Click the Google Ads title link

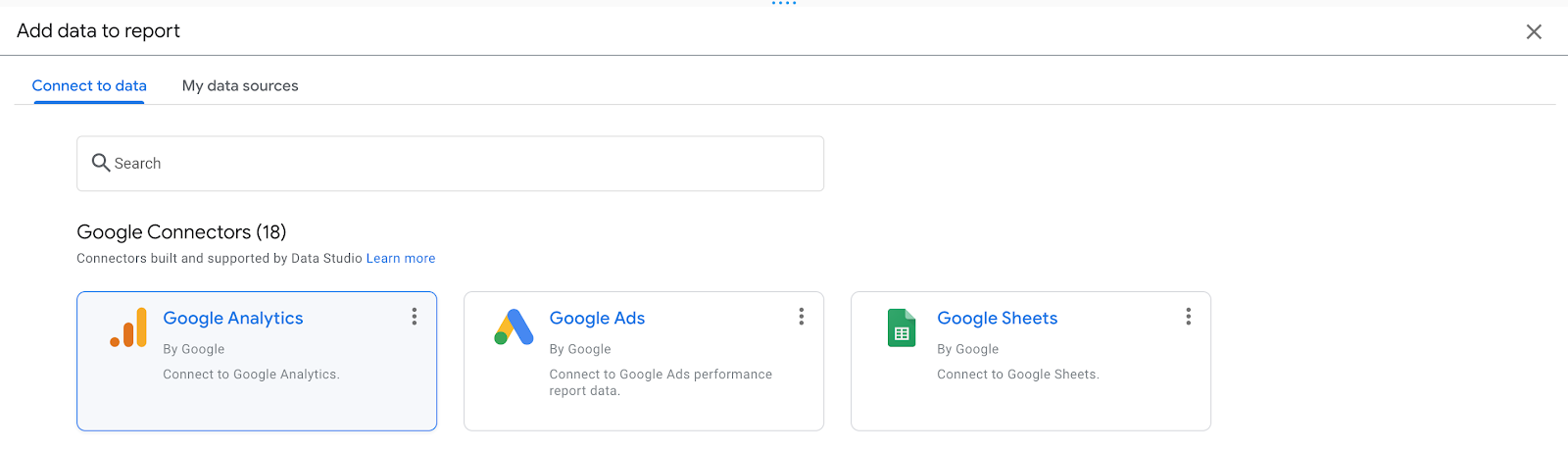(x=597, y=319)
